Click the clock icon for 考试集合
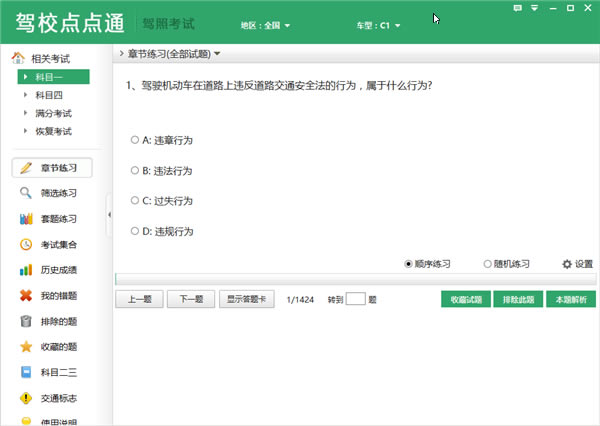The image size is (600, 426). (26, 245)
